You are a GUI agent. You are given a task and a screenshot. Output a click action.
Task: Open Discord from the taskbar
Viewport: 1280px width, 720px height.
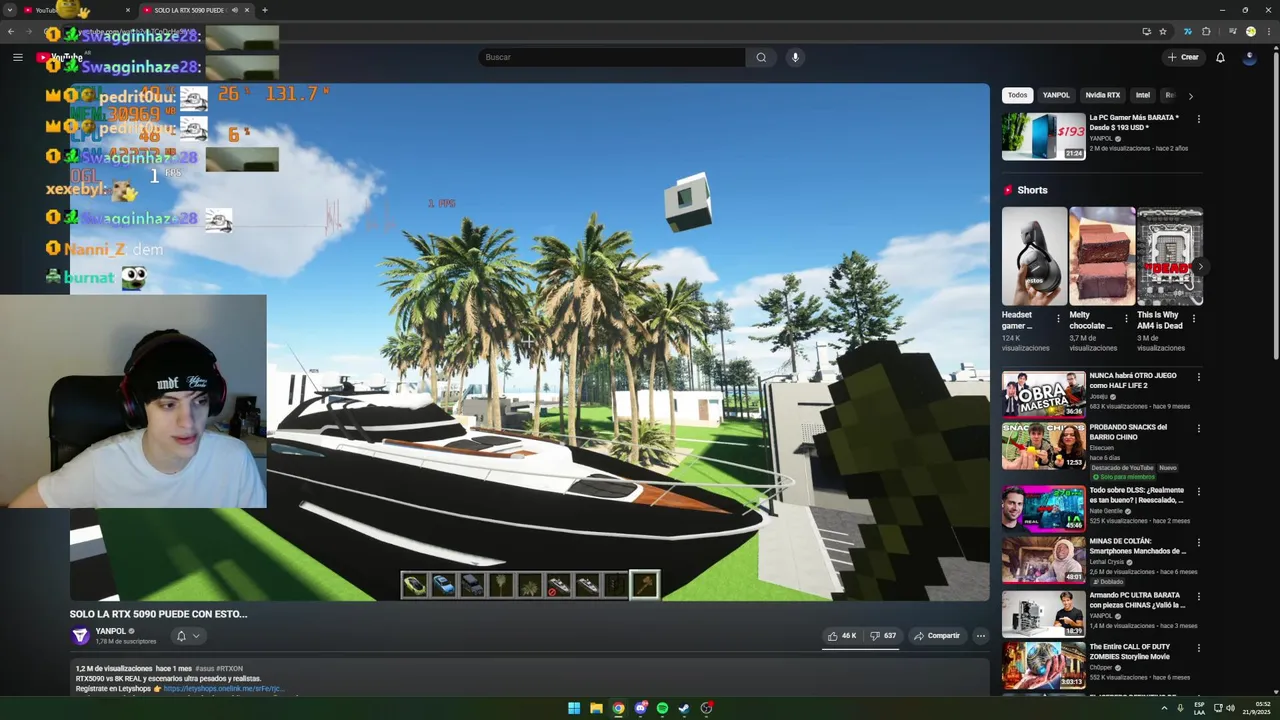[640, 708]
